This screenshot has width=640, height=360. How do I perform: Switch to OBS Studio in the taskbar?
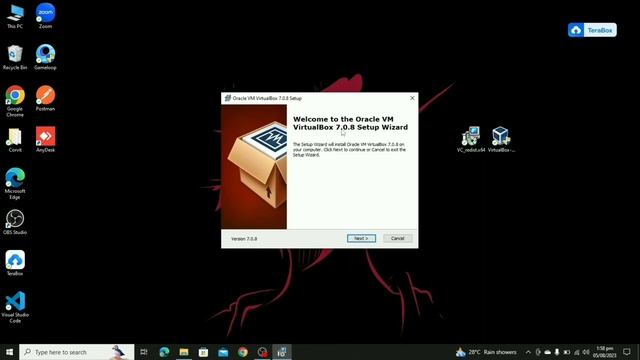262,352
